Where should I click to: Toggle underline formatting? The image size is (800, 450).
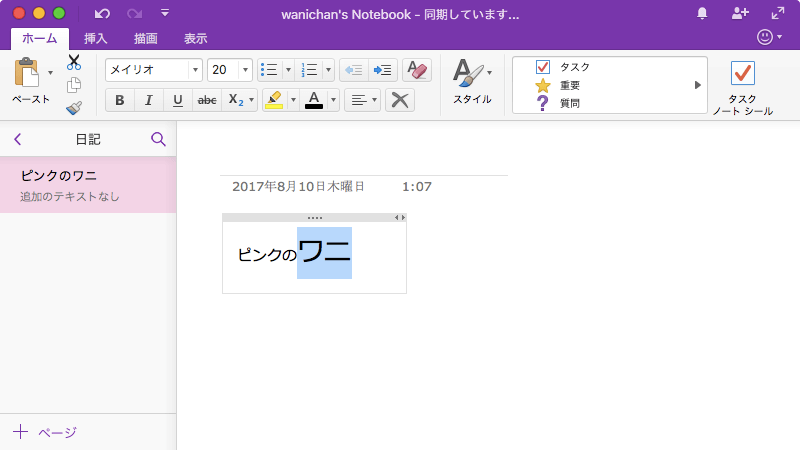tap(178, 100)
